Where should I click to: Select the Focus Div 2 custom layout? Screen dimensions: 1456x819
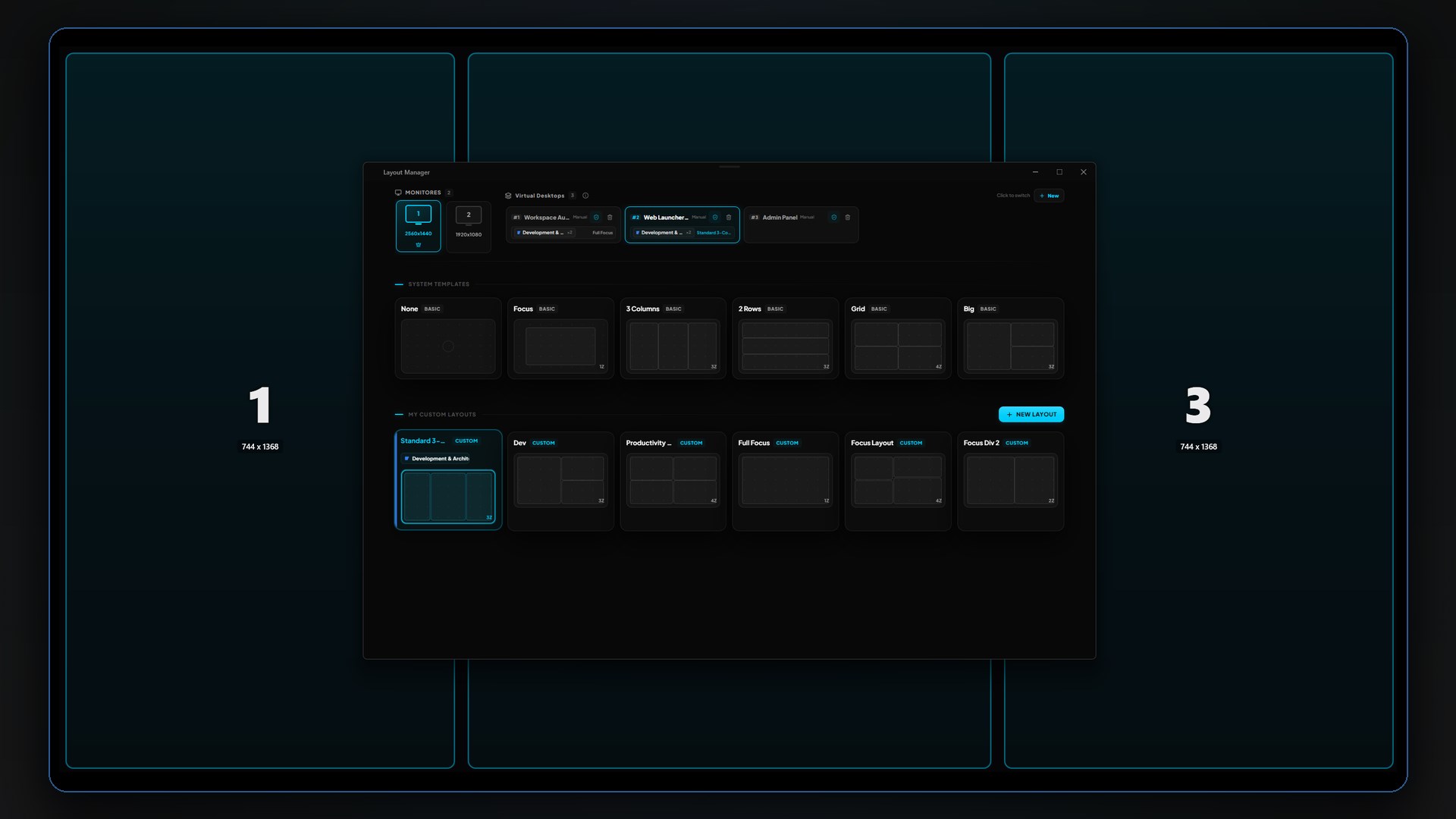pos(1011,481)
